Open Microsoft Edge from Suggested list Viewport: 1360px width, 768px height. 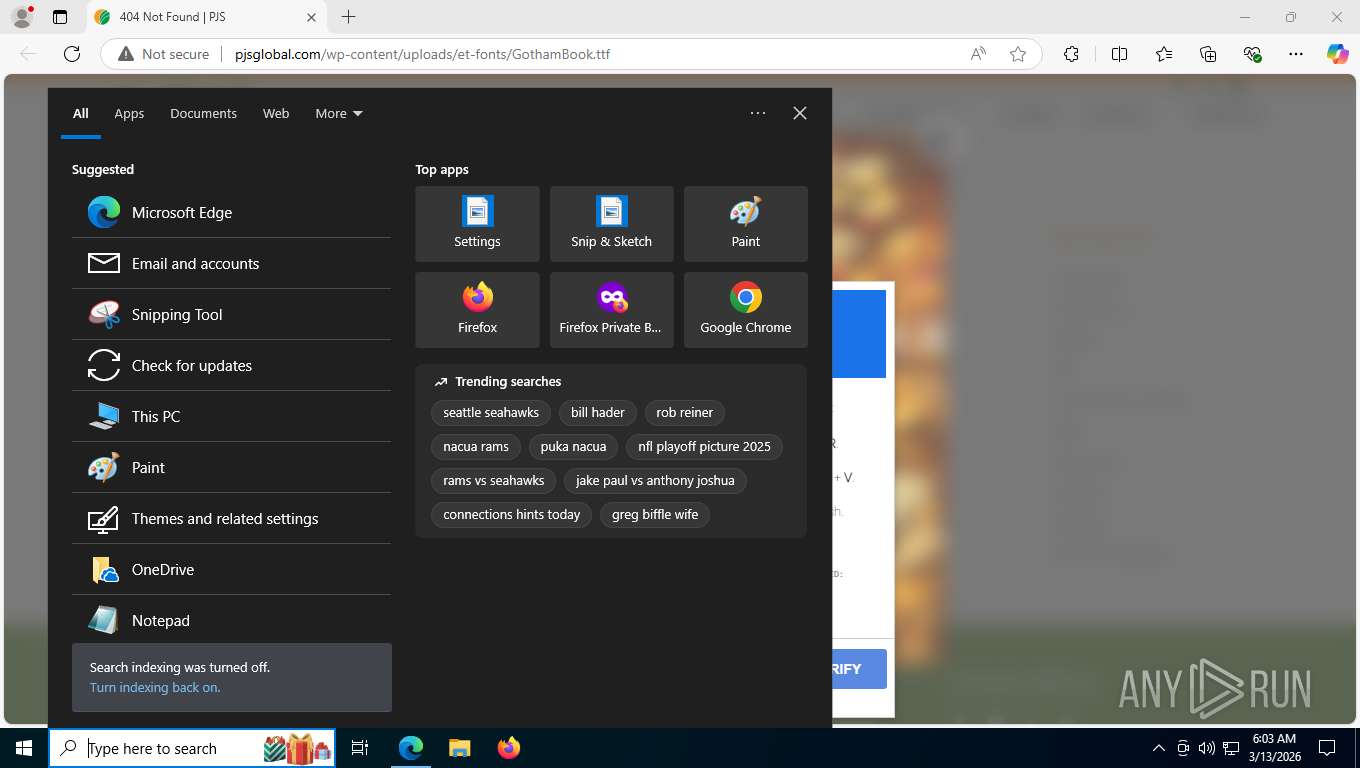pyautogui.click(x=231, y=212)
